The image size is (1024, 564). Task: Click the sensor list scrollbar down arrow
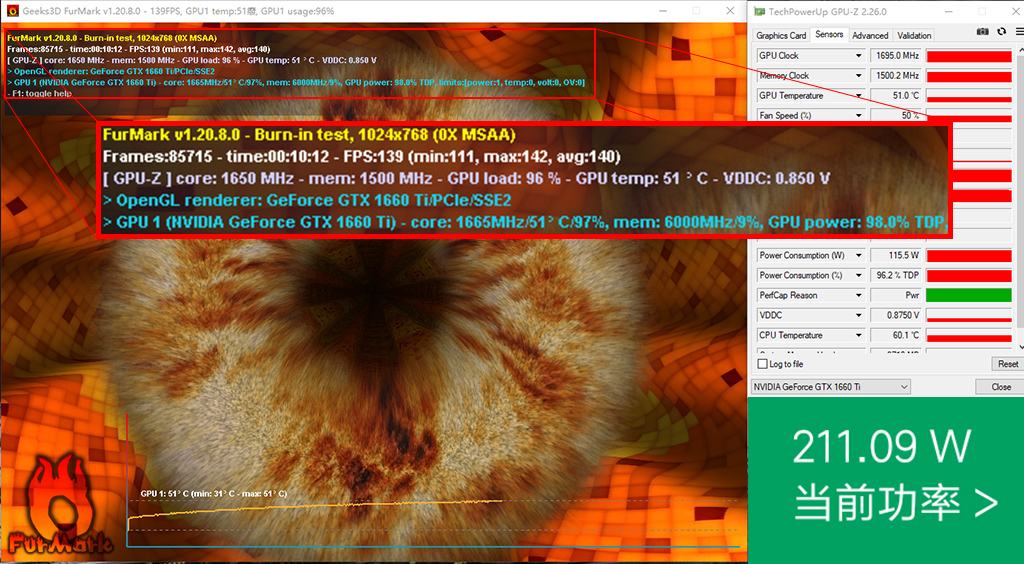(1020, 347)
